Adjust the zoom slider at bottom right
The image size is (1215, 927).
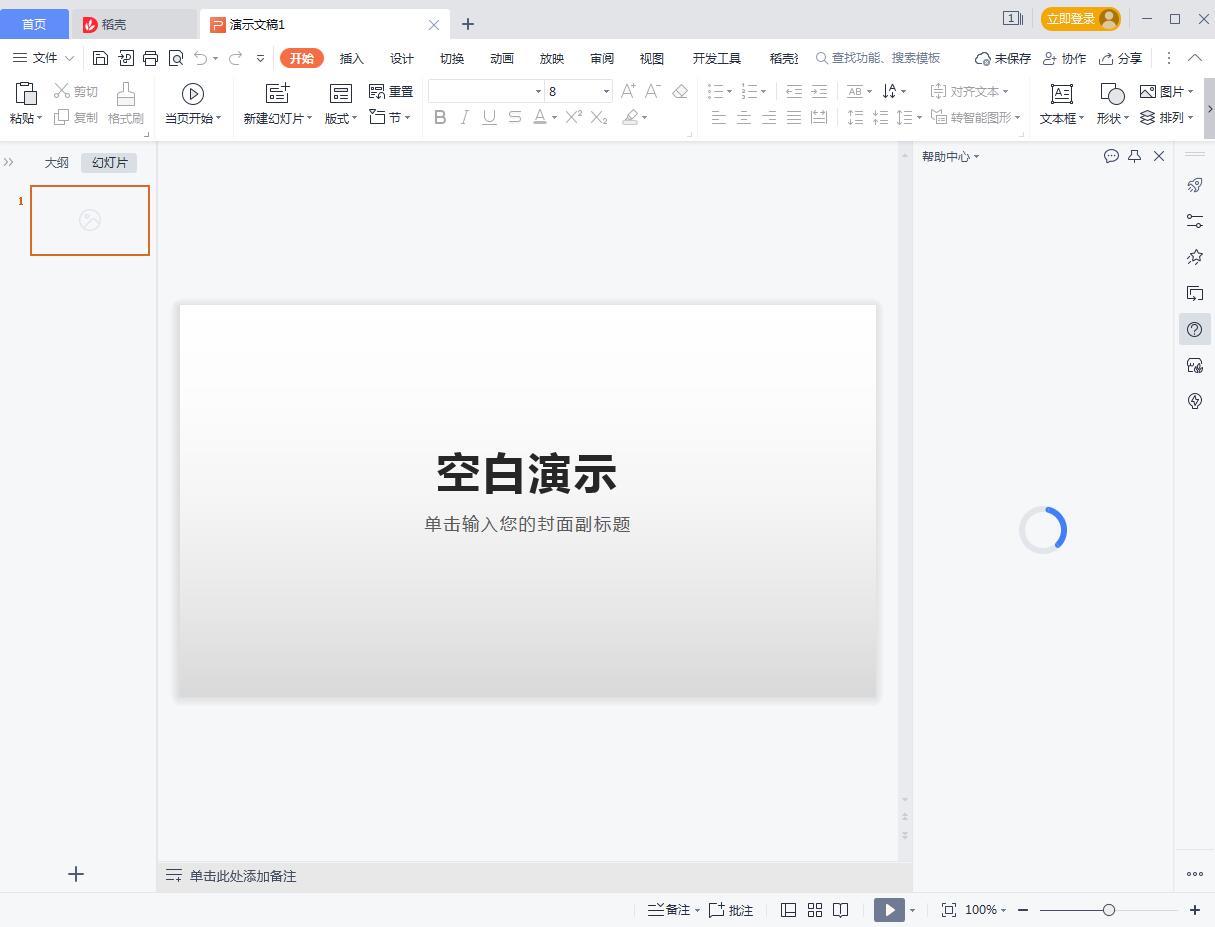(1108, 910)
